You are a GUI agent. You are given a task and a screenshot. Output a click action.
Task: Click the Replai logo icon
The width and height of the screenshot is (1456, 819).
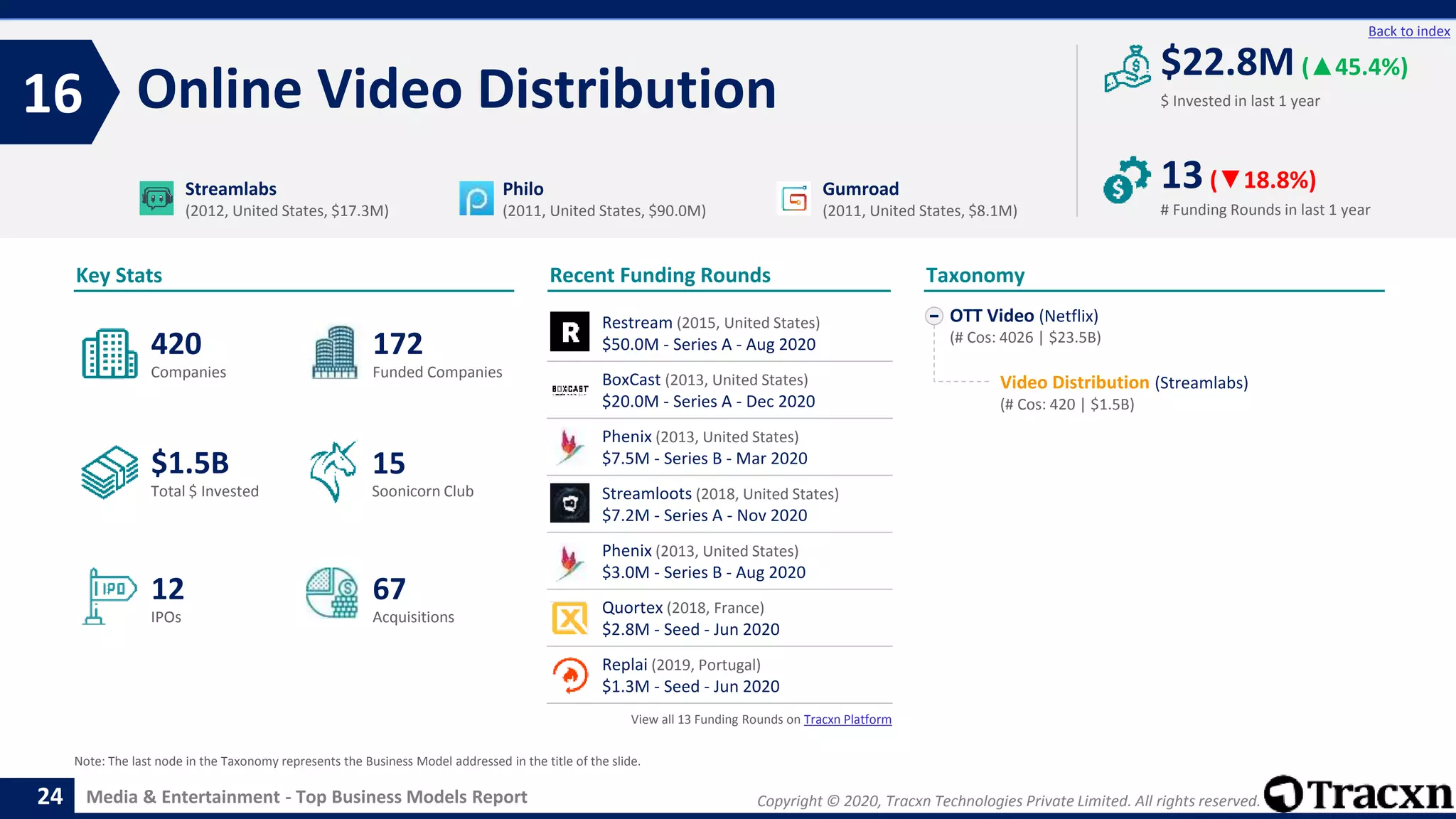[570, 675]
